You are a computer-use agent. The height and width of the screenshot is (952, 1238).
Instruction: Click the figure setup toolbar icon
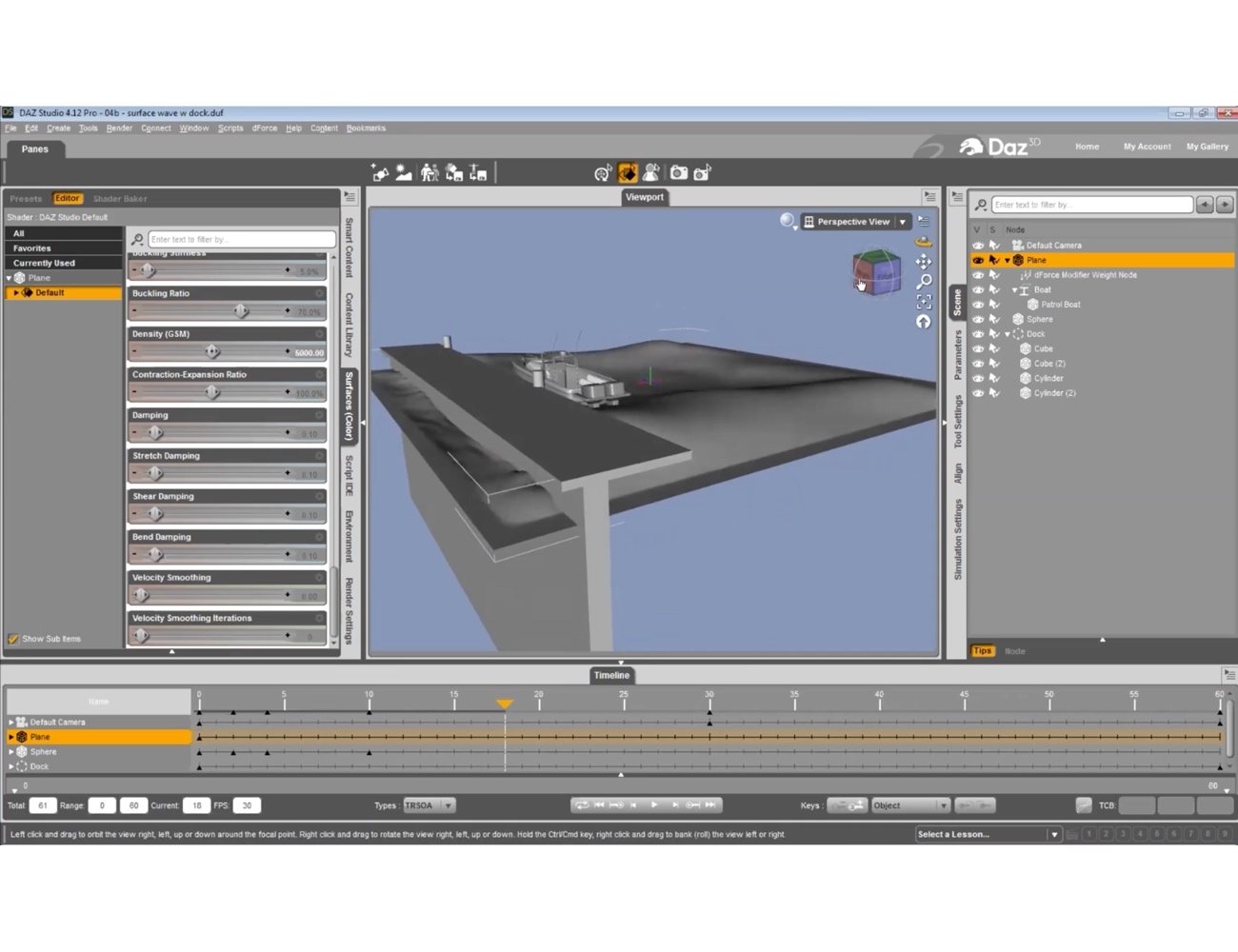point(429,172)
